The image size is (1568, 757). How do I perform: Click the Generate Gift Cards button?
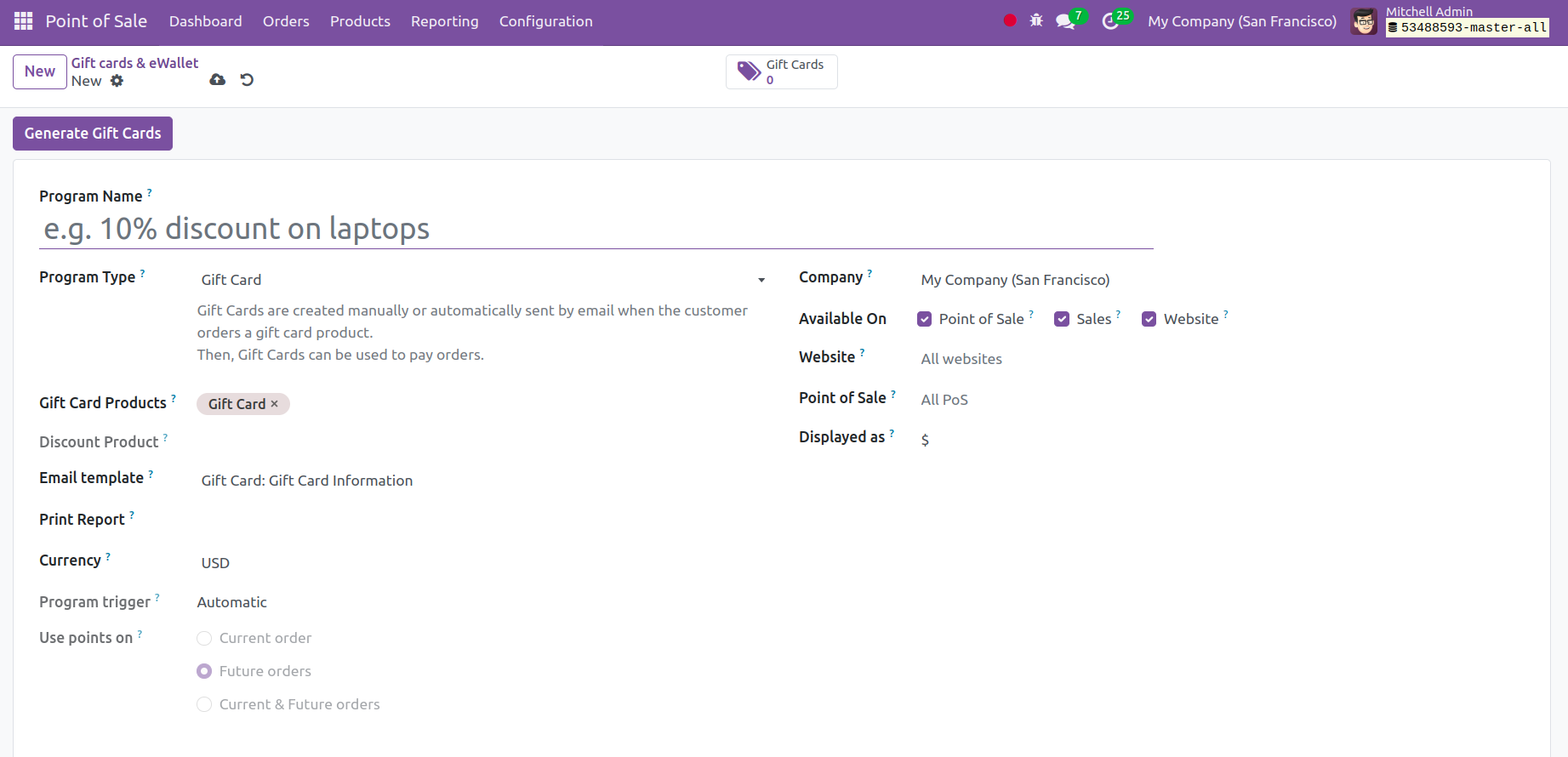[93, 134]
